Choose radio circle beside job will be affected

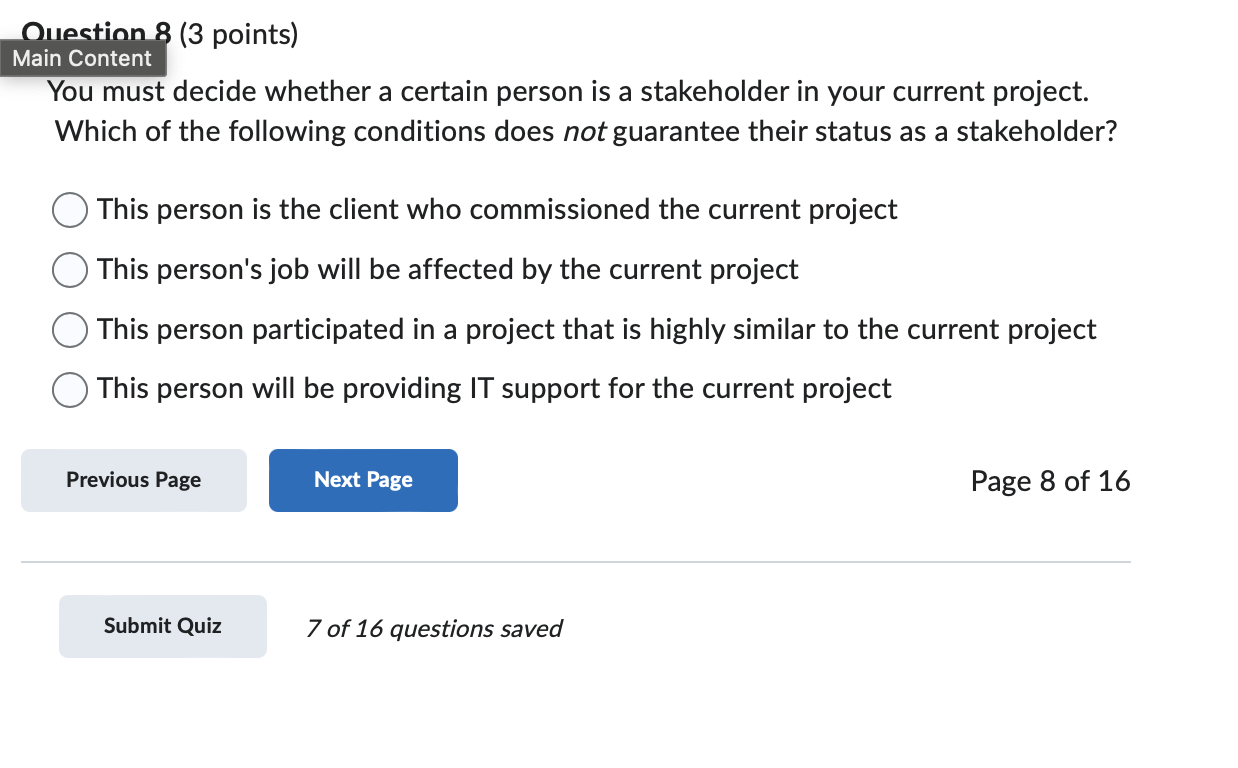[x=70, y=270]
